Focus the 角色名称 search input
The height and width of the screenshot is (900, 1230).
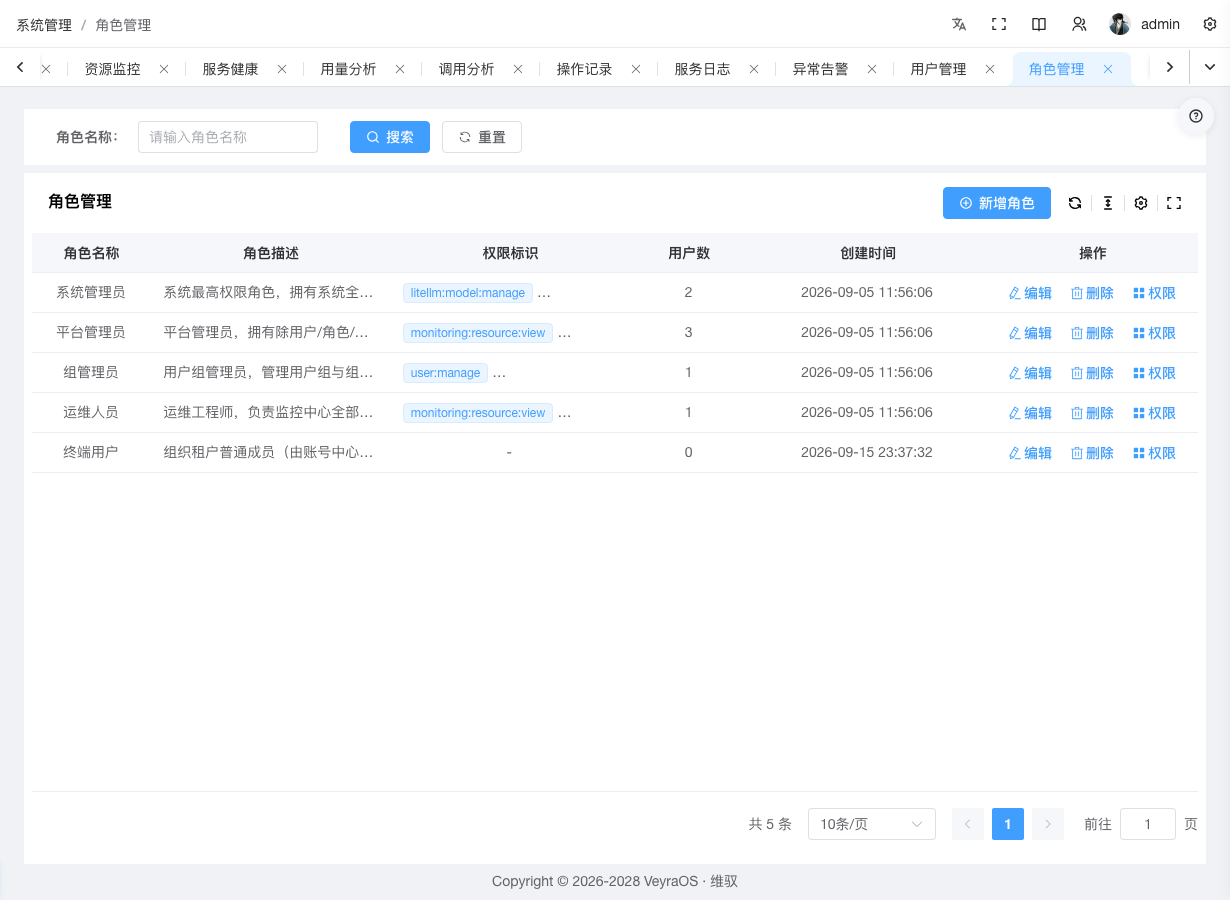(228, 137)
